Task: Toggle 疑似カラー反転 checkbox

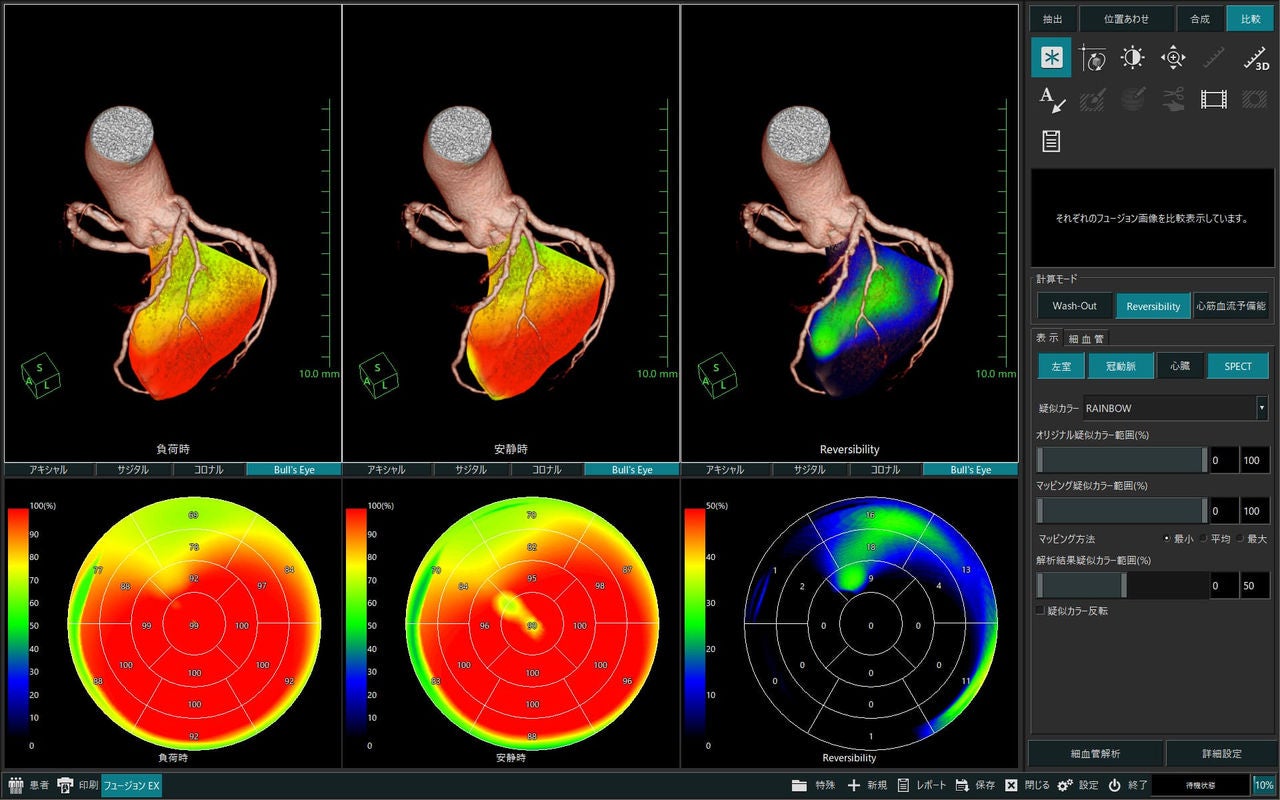Action: [1041, 610]
